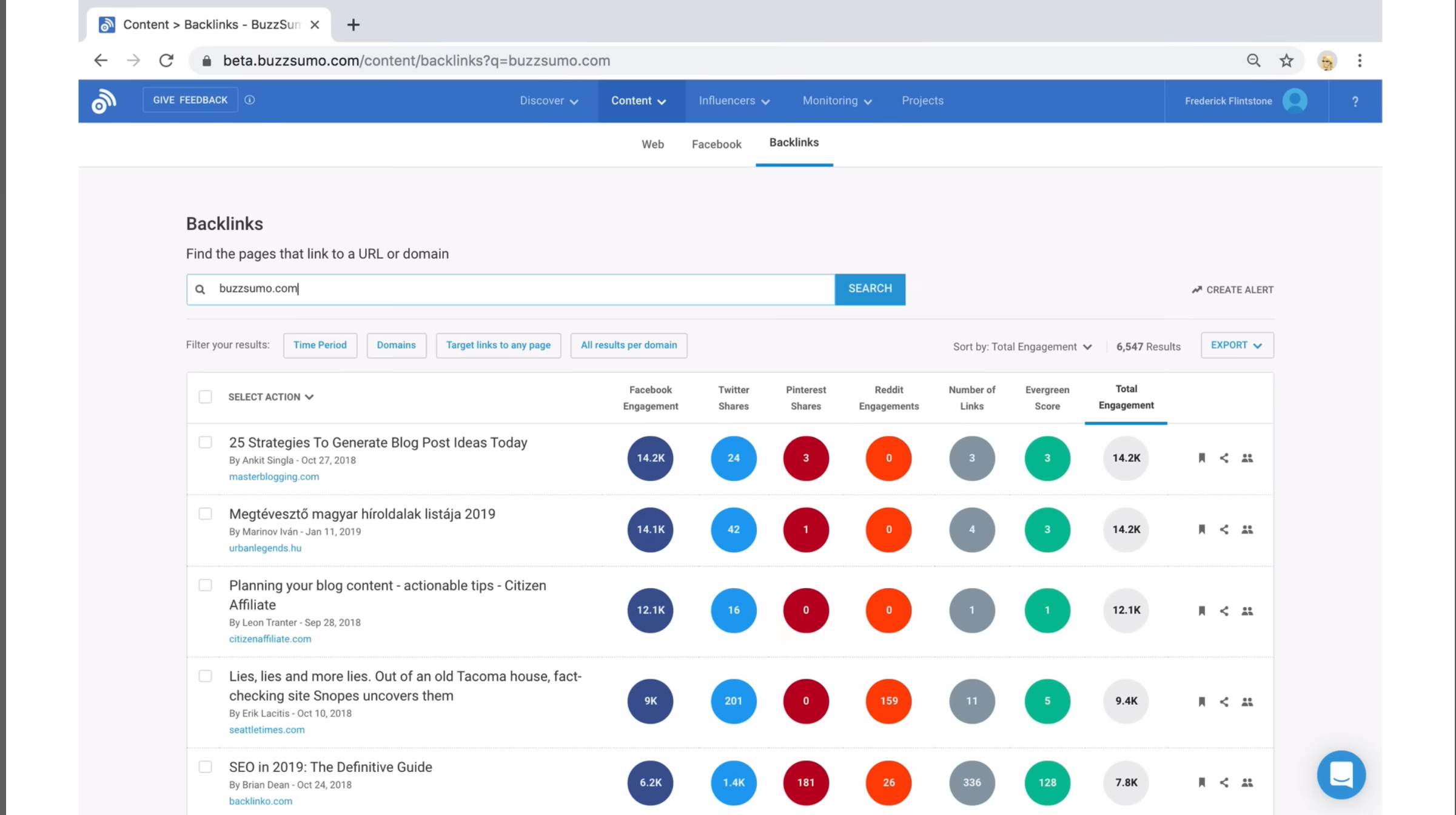The width and height of the screenshot is (1456, 815).
Task: Tick the select-all checkbox in the header
Action: (206, 397)
